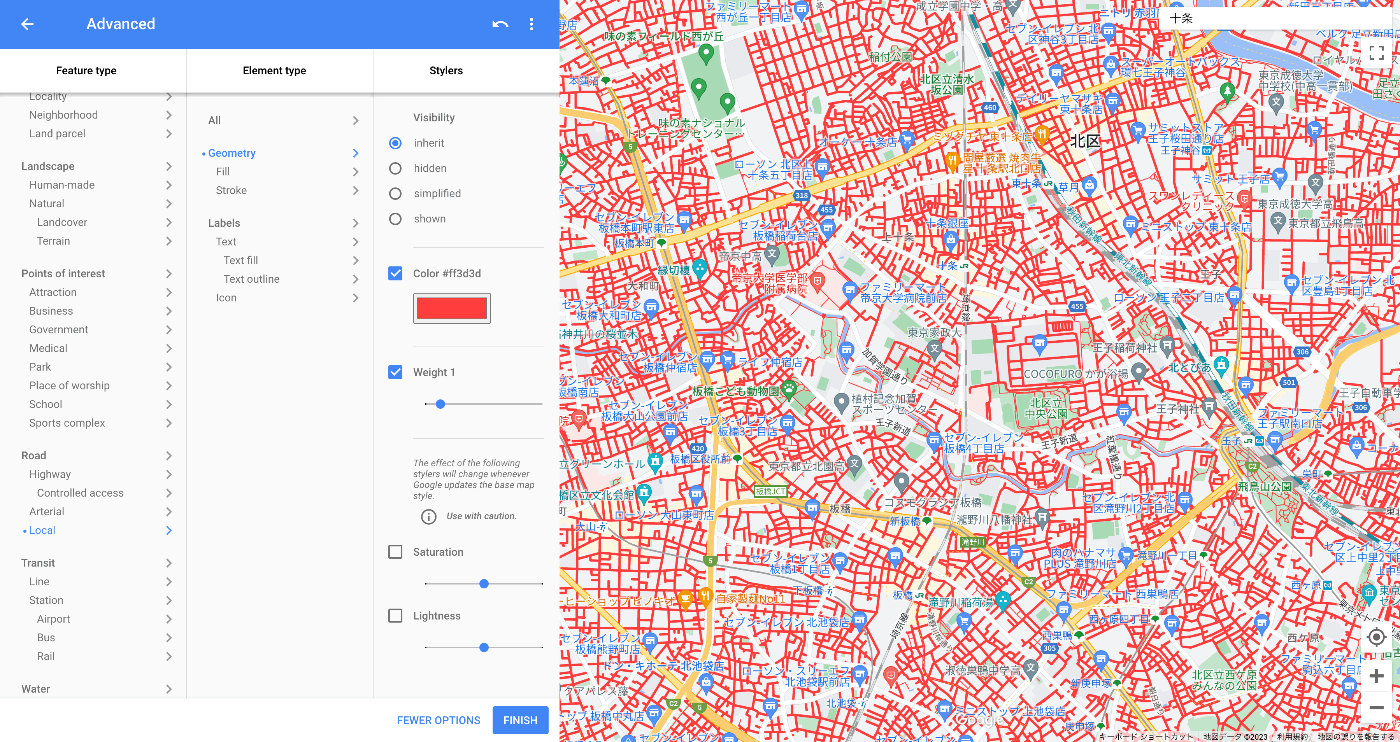The width and height of the screenshot is (1400, 742).
Task: Select the Stroke element type
Action: [x=231, y=190]
